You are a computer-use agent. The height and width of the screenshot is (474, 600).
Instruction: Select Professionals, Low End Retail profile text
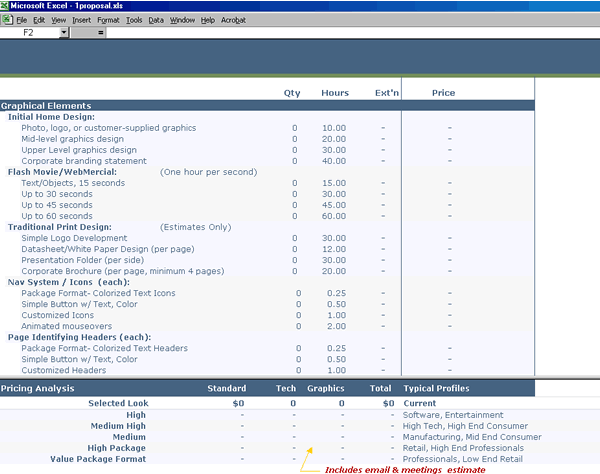point(463,459)
